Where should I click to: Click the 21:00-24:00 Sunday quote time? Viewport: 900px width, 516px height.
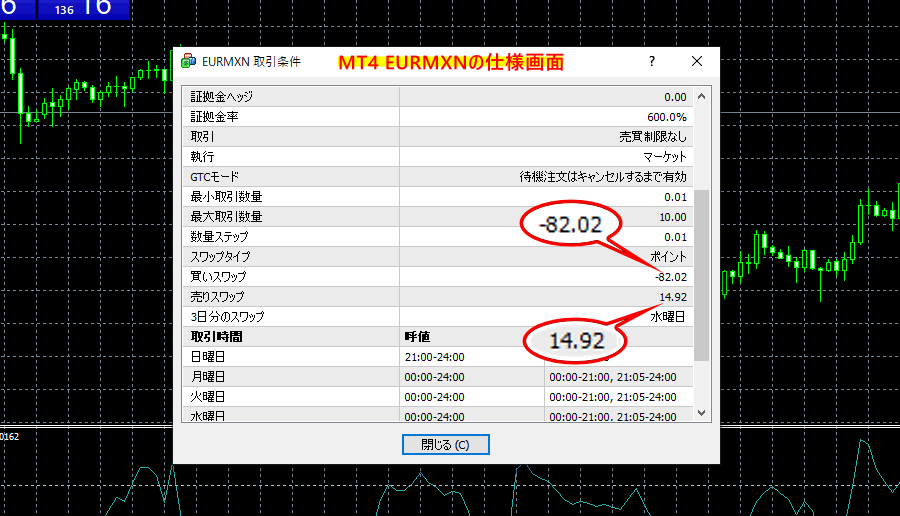435,357
